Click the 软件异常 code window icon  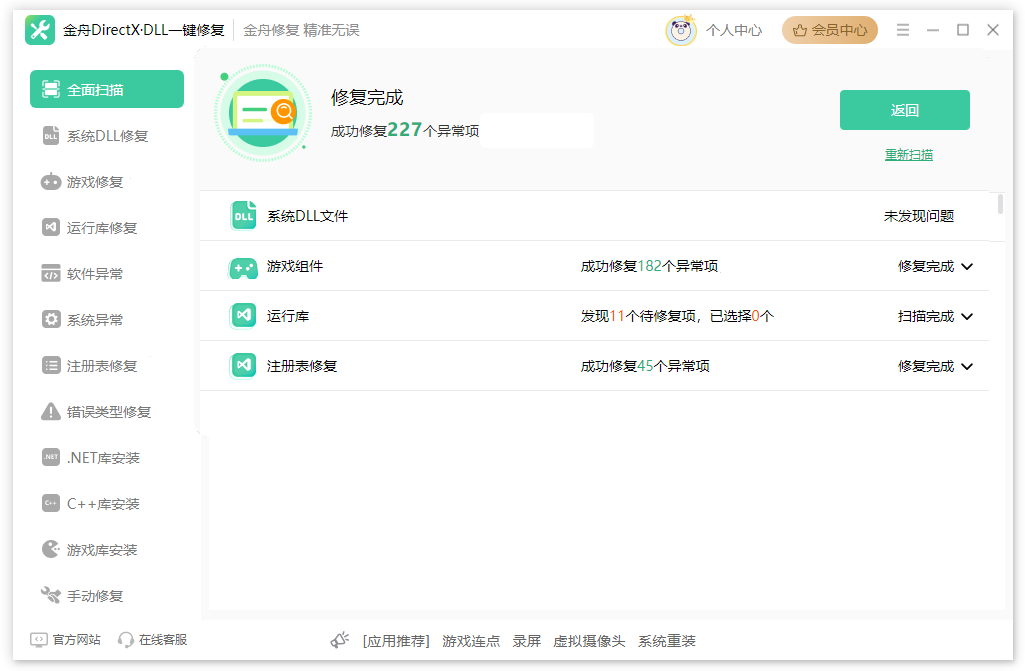pos(51,273)
